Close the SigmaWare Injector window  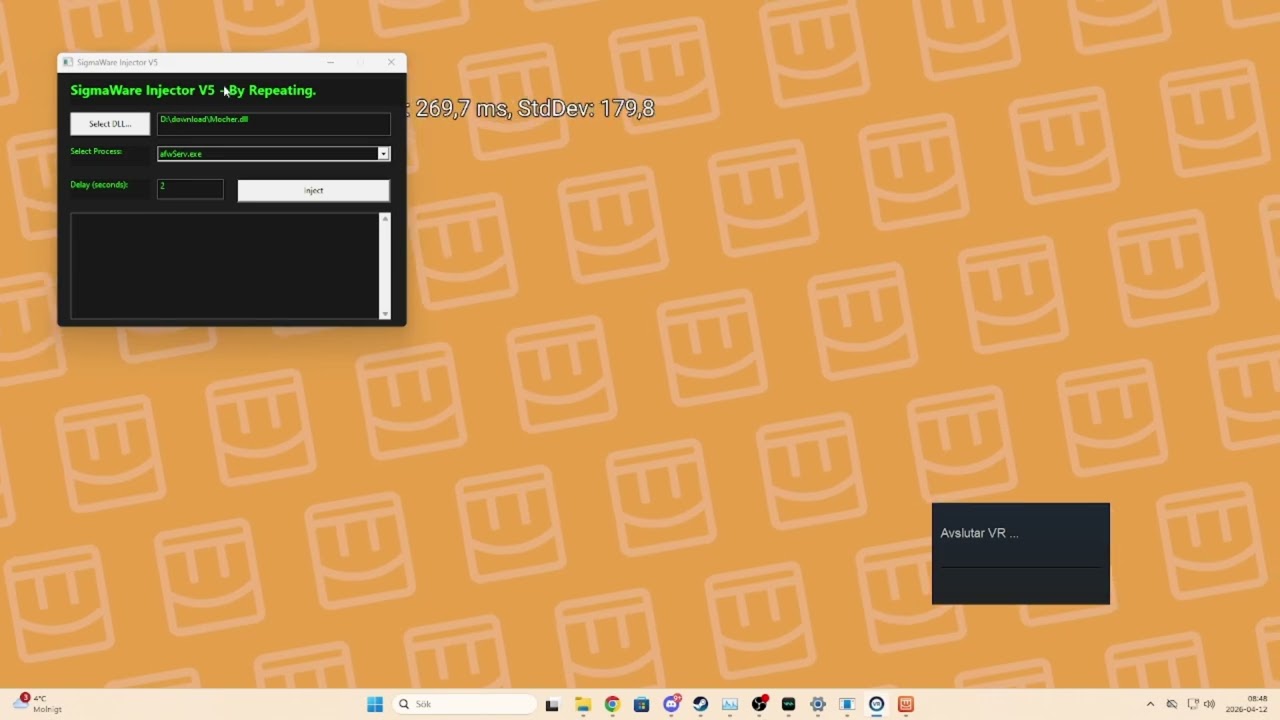[x=391, y=62]
